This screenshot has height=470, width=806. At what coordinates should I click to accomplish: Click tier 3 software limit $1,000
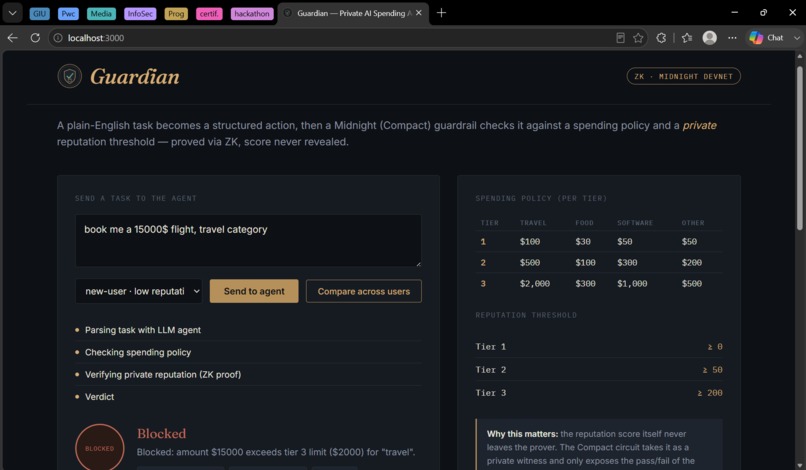632,284
